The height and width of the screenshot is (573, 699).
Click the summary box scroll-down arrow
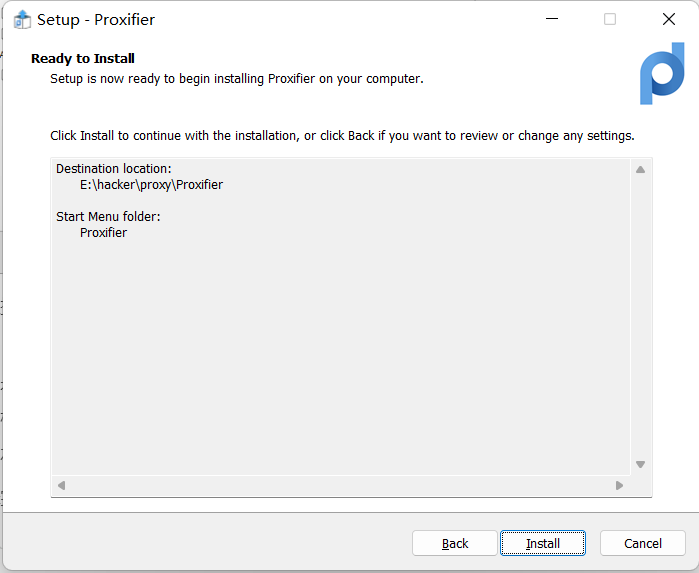click(x=641, y=464)
